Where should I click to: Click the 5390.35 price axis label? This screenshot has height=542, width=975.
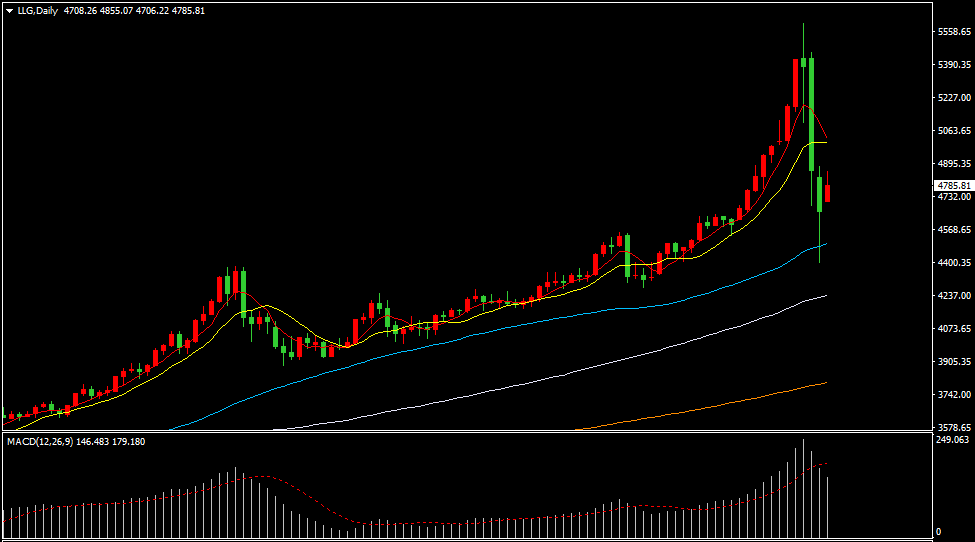click(x=954, y=65)
